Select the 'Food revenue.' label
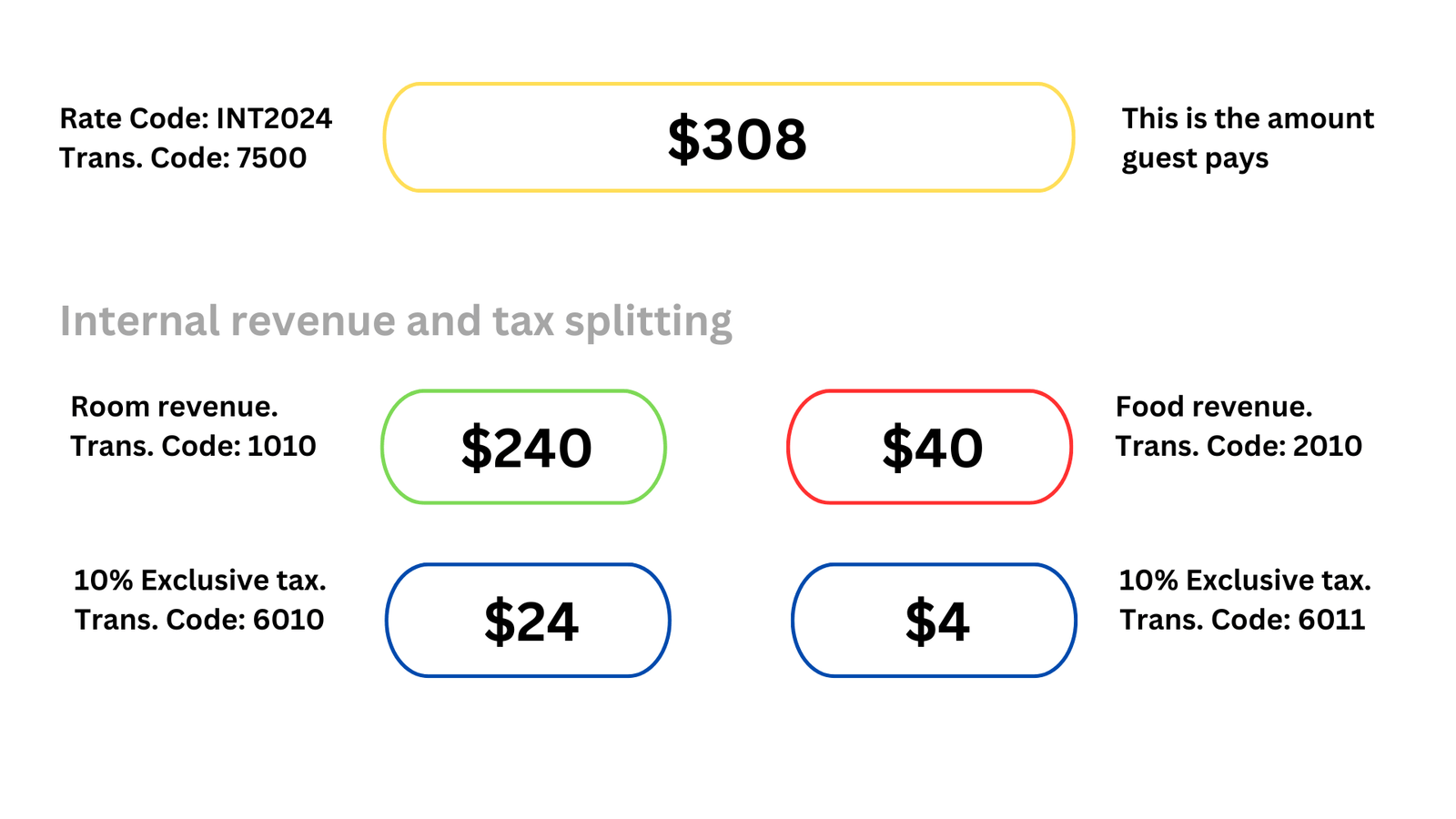The height and width of the screenshot is (819, 1456). click(x=1213, y=407)
